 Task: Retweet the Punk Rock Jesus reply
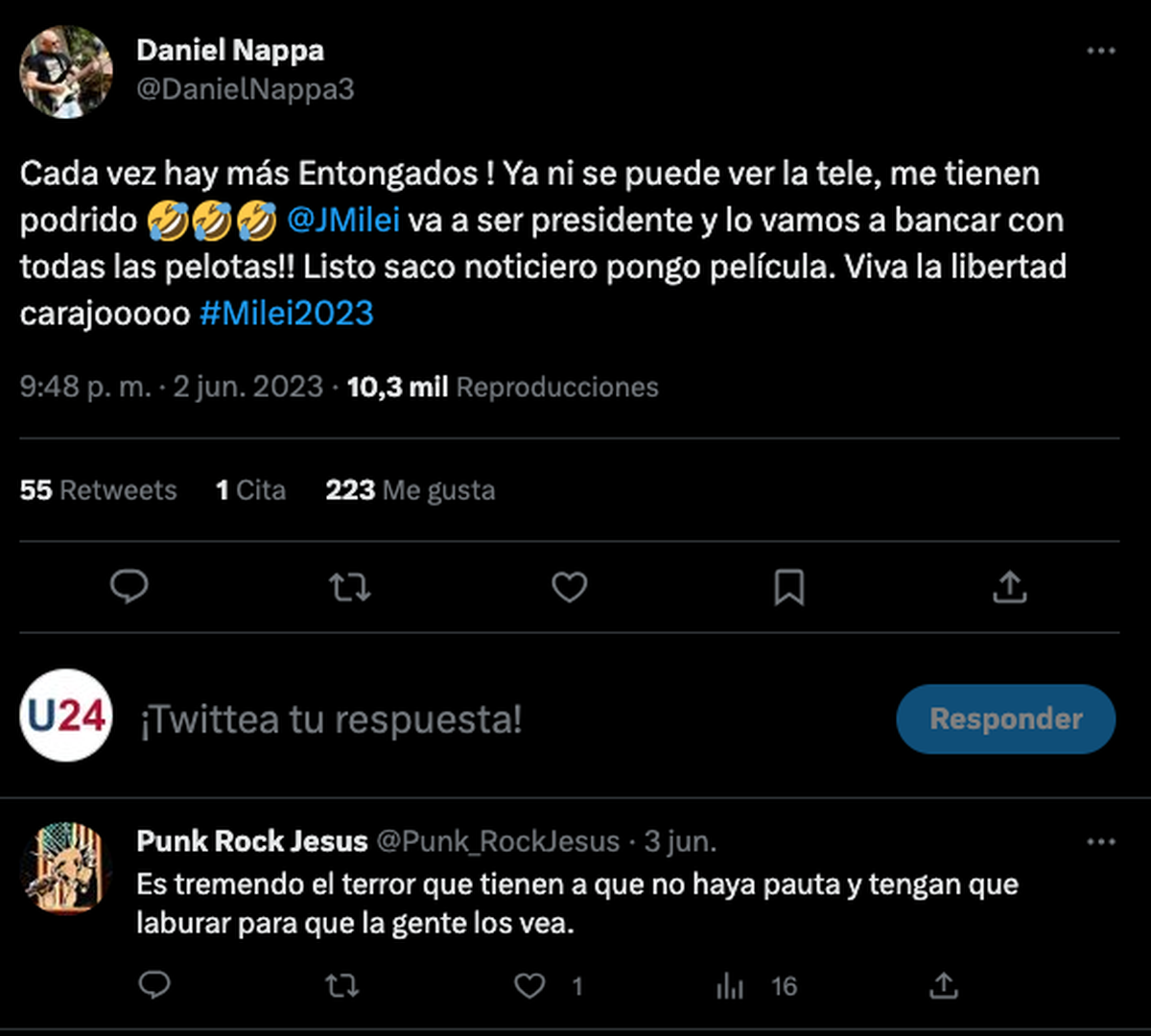(x=342, y=985)
